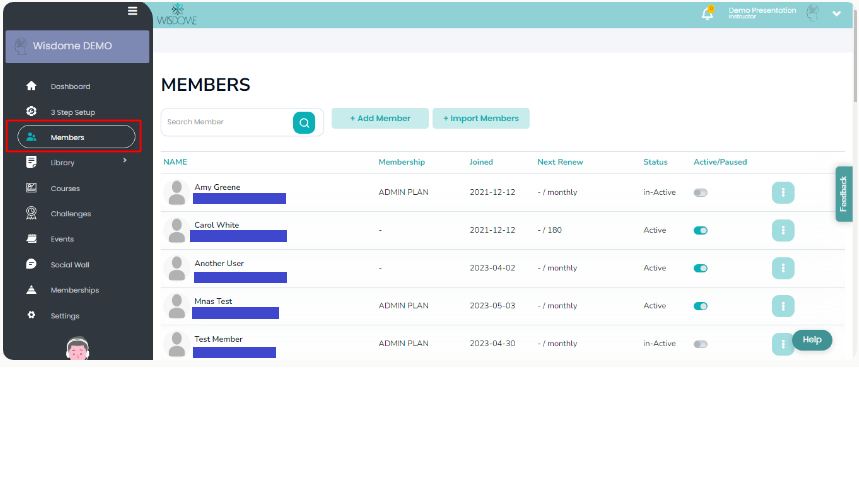Click the member name Carol White
Image resolution: width=859 pixels, height=477 pixels.
(x=216, y=225)
